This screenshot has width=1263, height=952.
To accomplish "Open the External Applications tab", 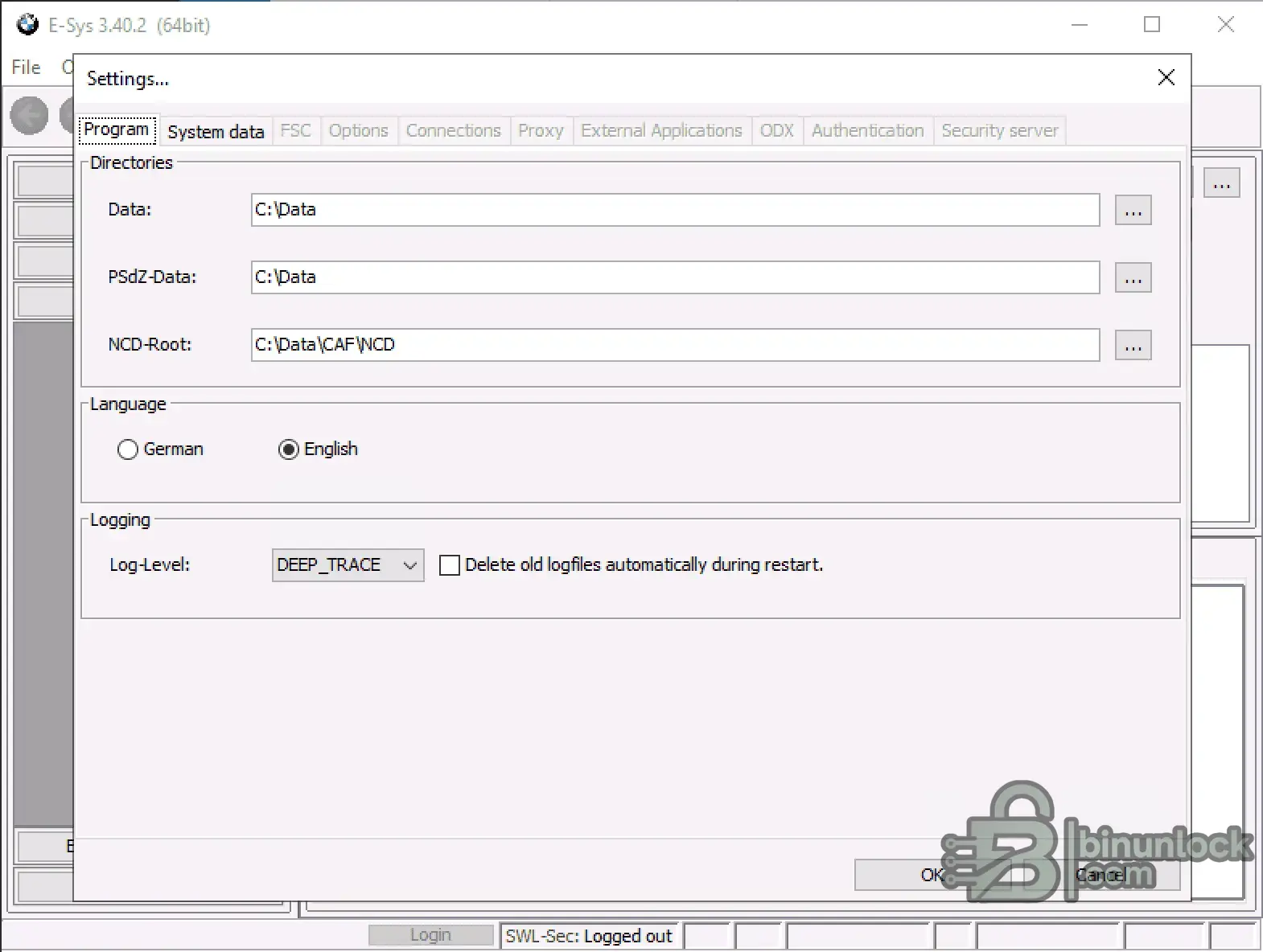I will pyautogui.click(x=661, y=131).
